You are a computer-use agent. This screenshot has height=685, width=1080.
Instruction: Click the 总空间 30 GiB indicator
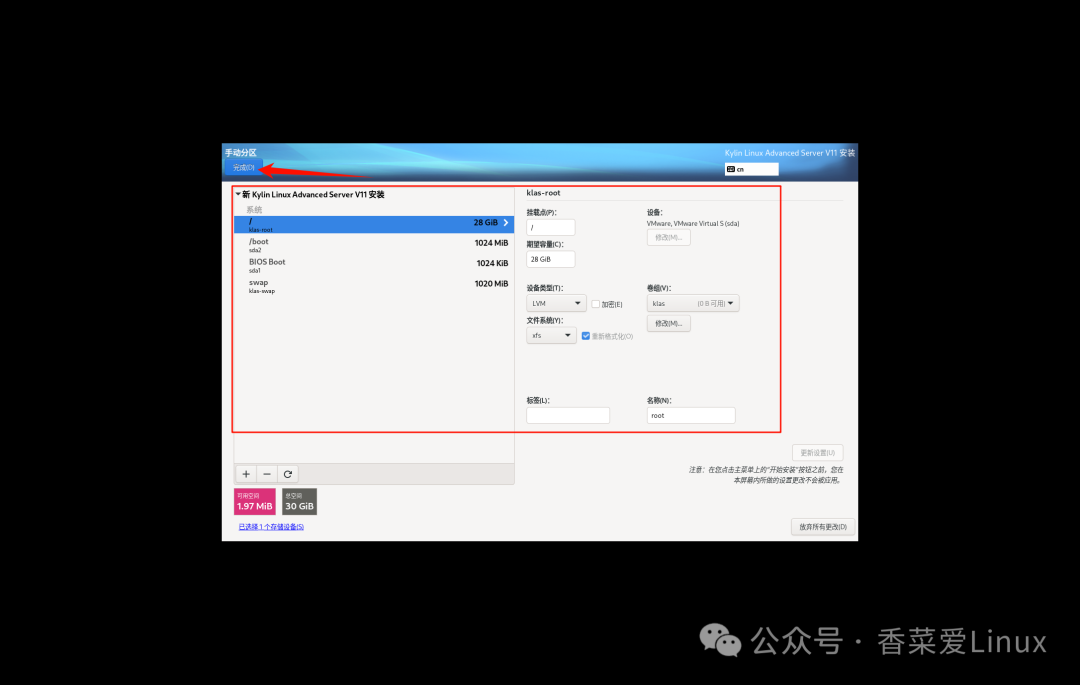[x=299, y=501]
